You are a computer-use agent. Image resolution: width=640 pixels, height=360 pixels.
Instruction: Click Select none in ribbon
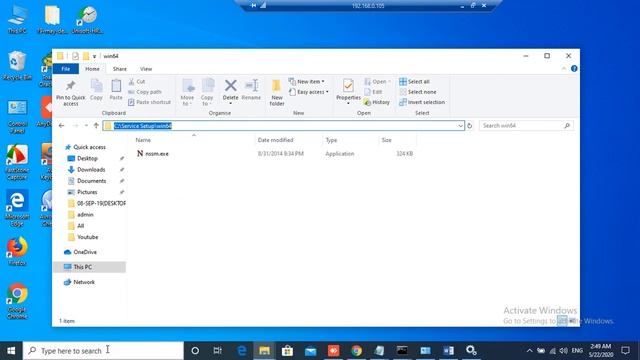[x=418, y=92]
